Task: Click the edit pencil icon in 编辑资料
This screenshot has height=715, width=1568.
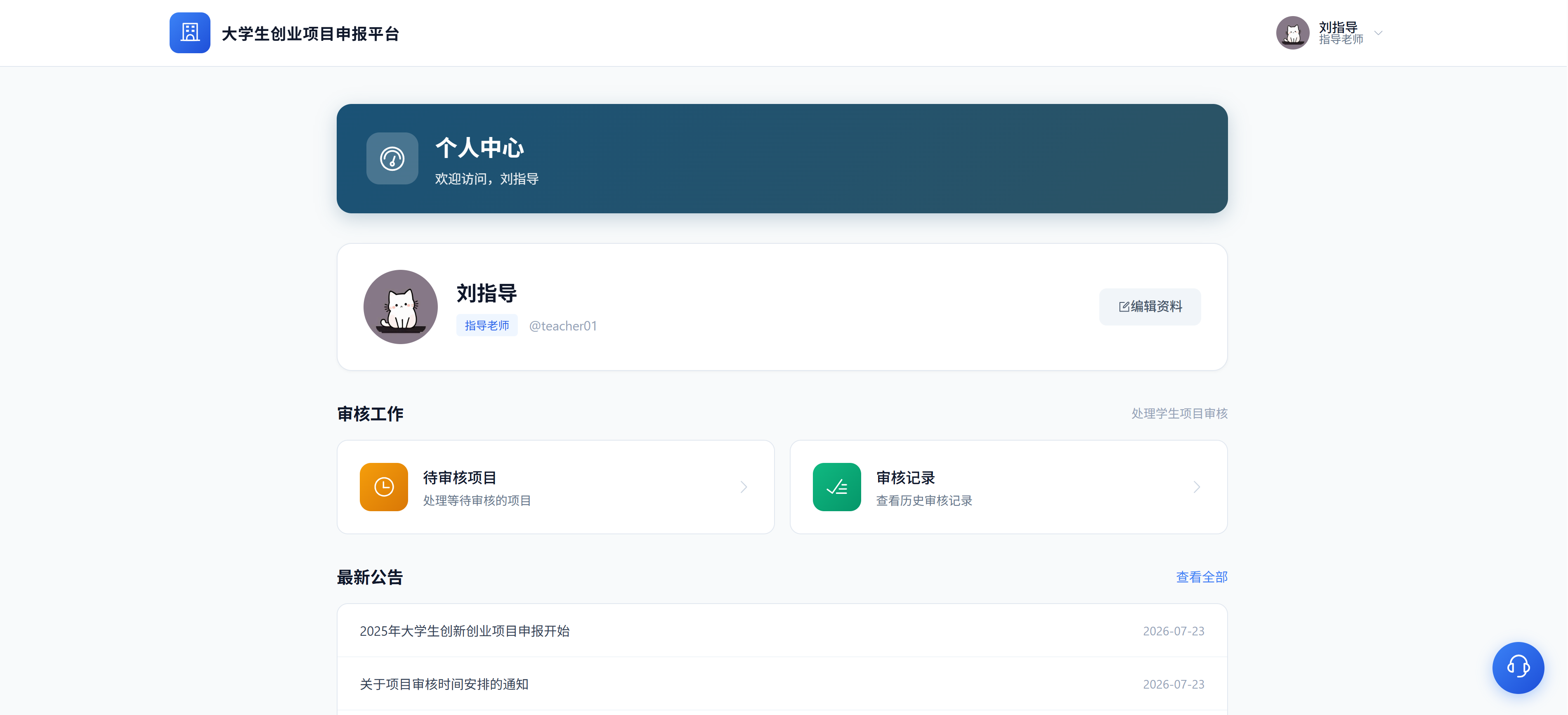Action: point(1124,307)
